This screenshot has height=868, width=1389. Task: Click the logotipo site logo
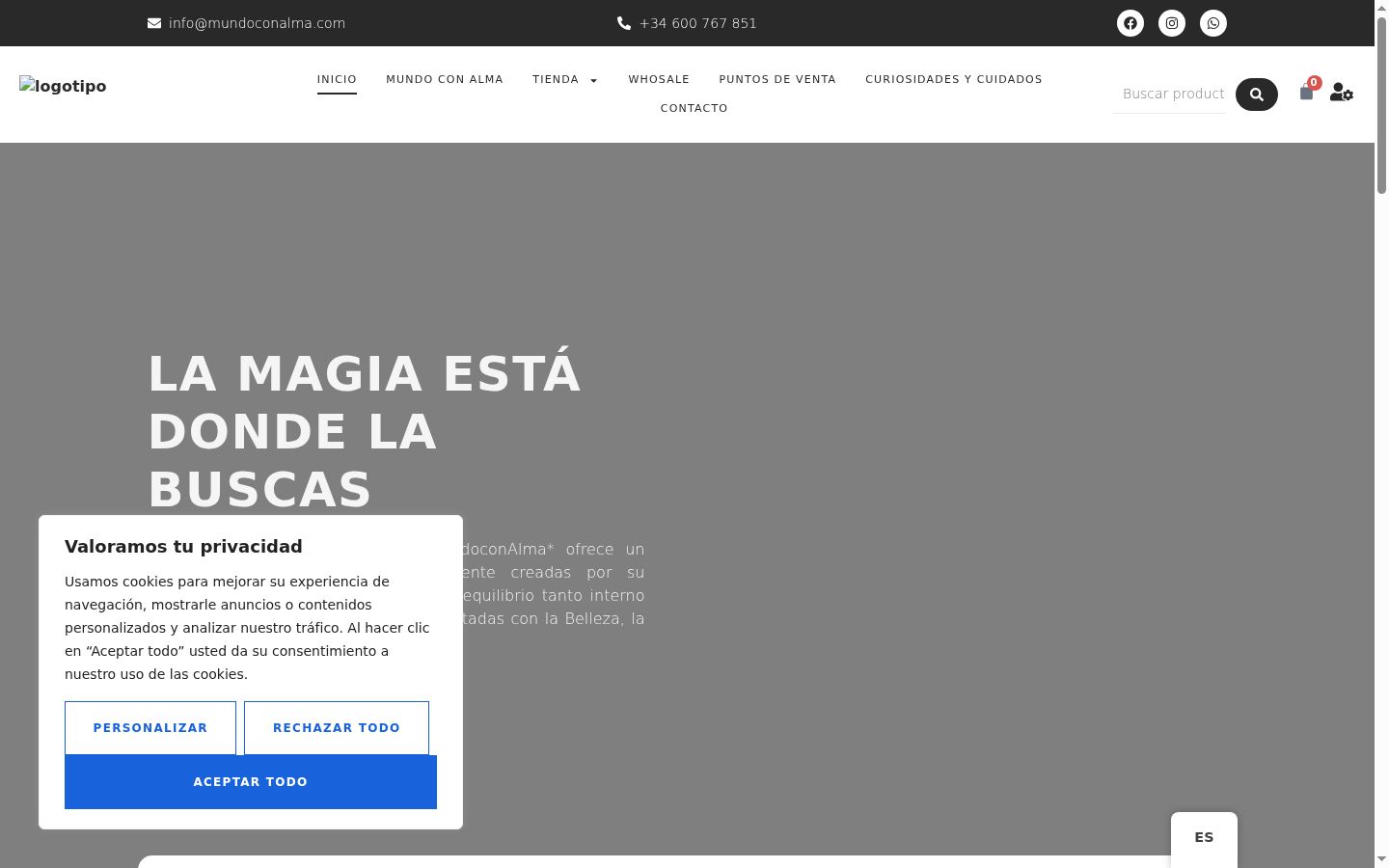[x=63, y=87]
